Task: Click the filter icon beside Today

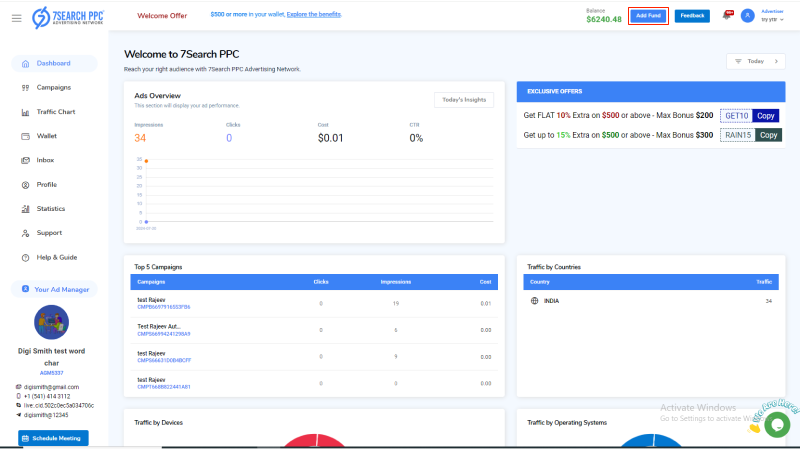Action: [x=738, y=61]
